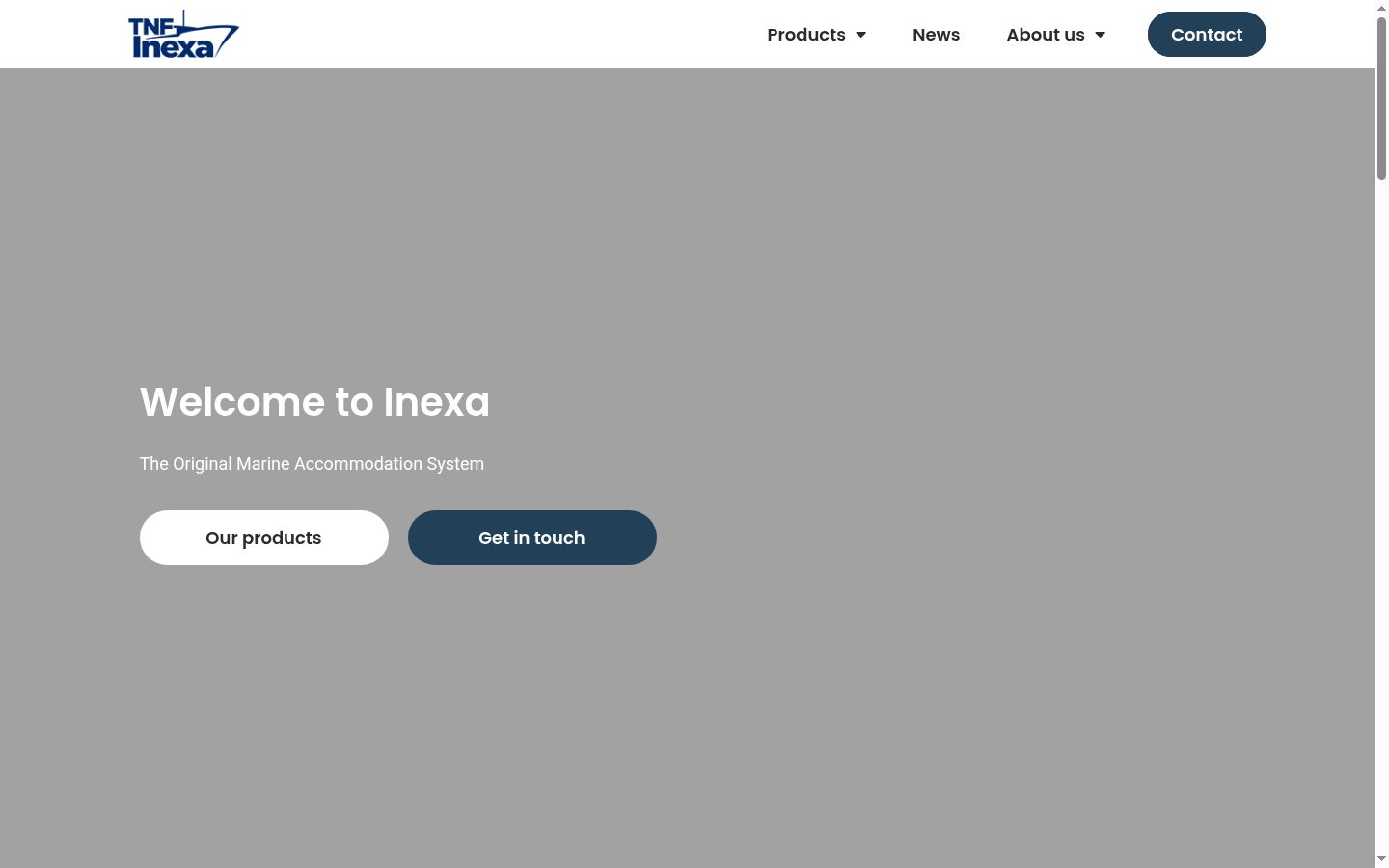Screen dimensions: 1389x868
Task: Click the page vertical scrollbar thumb
Action: tap(1381, 98)
